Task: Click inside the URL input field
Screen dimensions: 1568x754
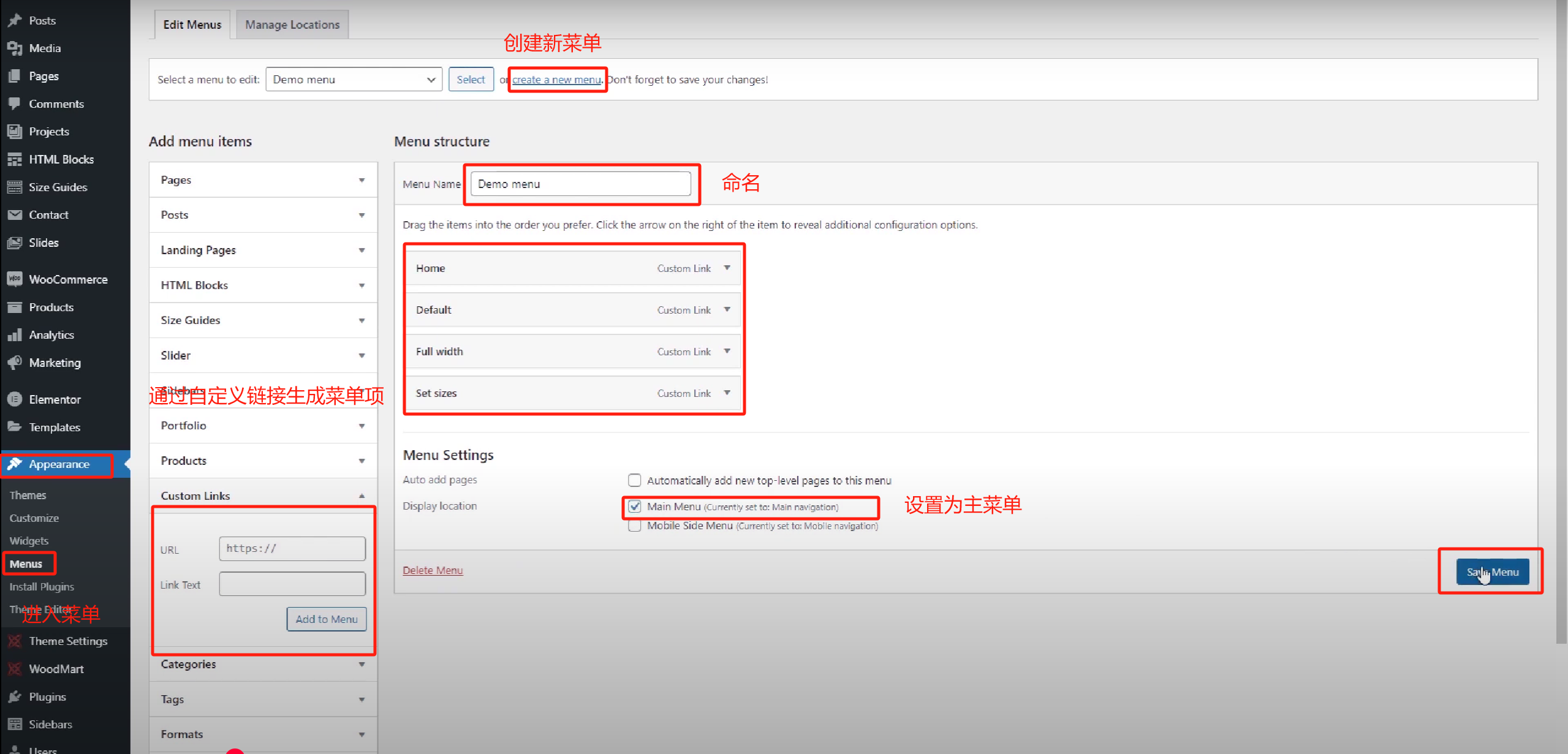Action: [x=292, y=548]
